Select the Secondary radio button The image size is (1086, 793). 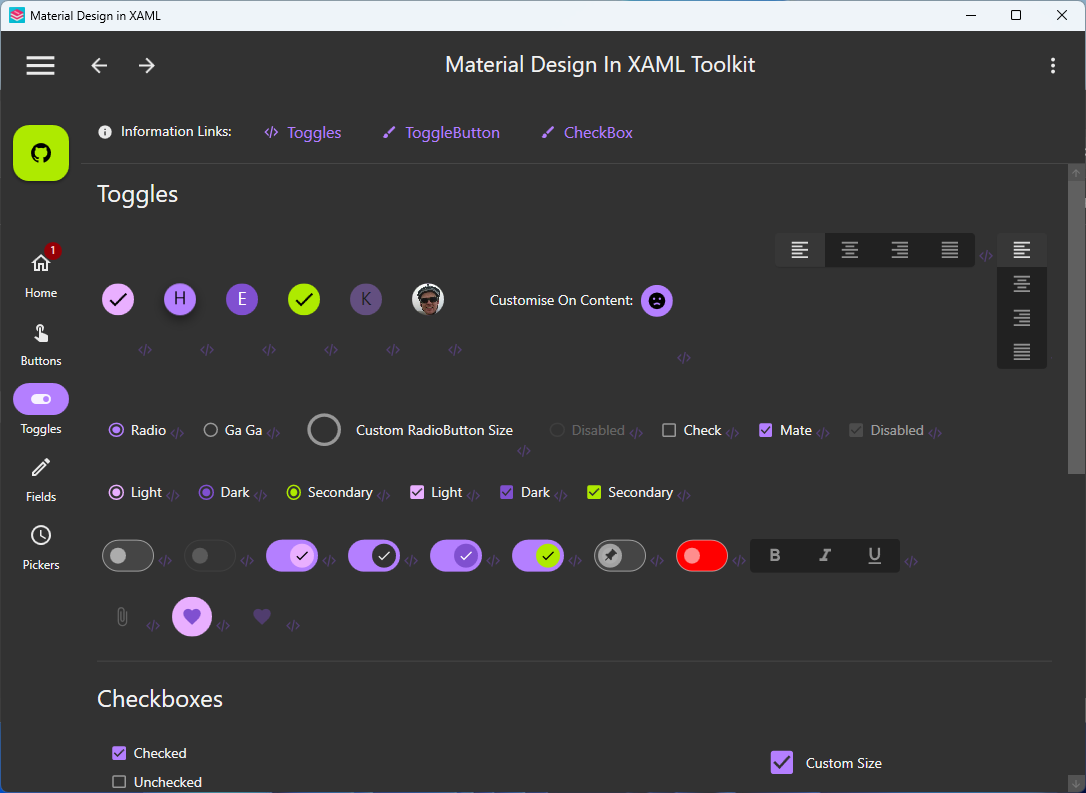[293, 492]
